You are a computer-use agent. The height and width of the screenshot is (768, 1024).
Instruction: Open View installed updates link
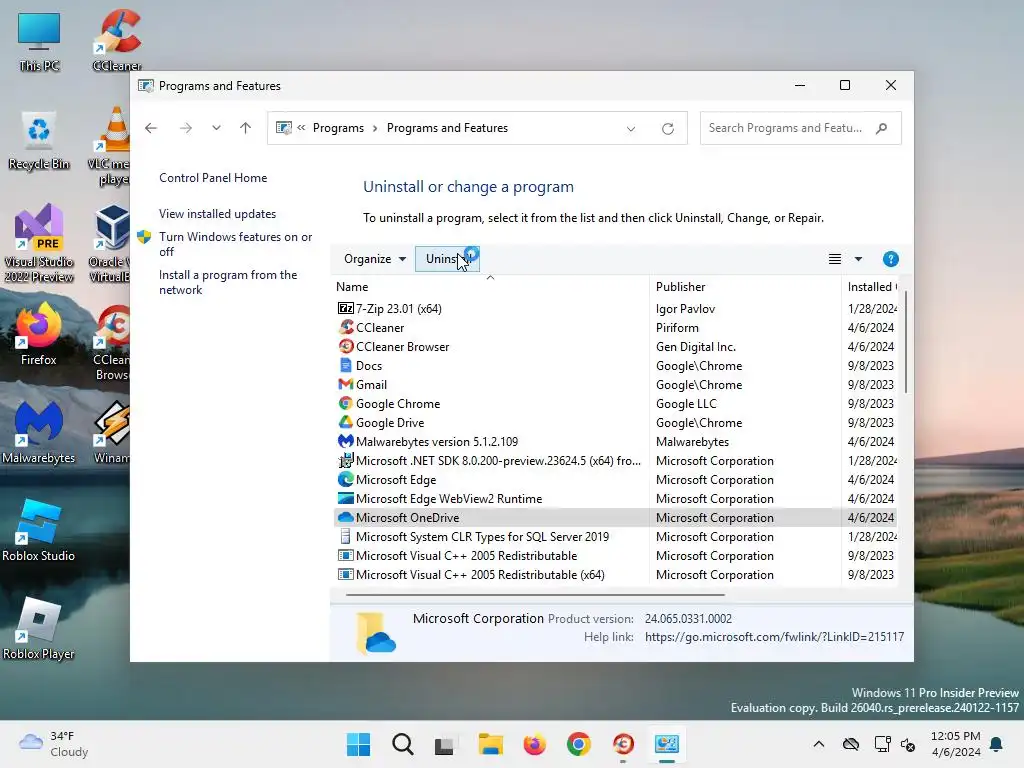[x=217, y=214]
